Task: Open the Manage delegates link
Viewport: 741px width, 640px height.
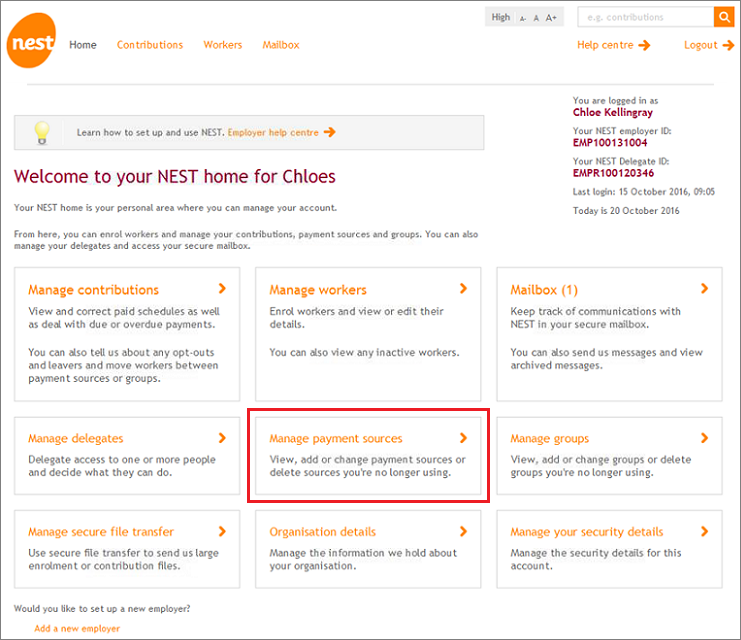Action: (76, 438)
